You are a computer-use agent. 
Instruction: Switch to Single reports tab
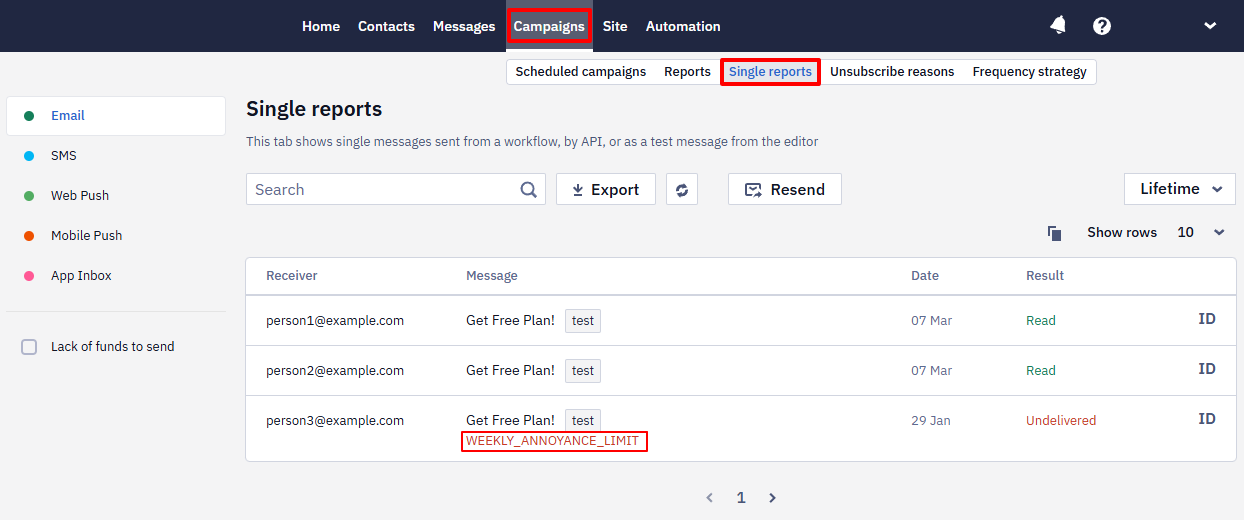770,72
